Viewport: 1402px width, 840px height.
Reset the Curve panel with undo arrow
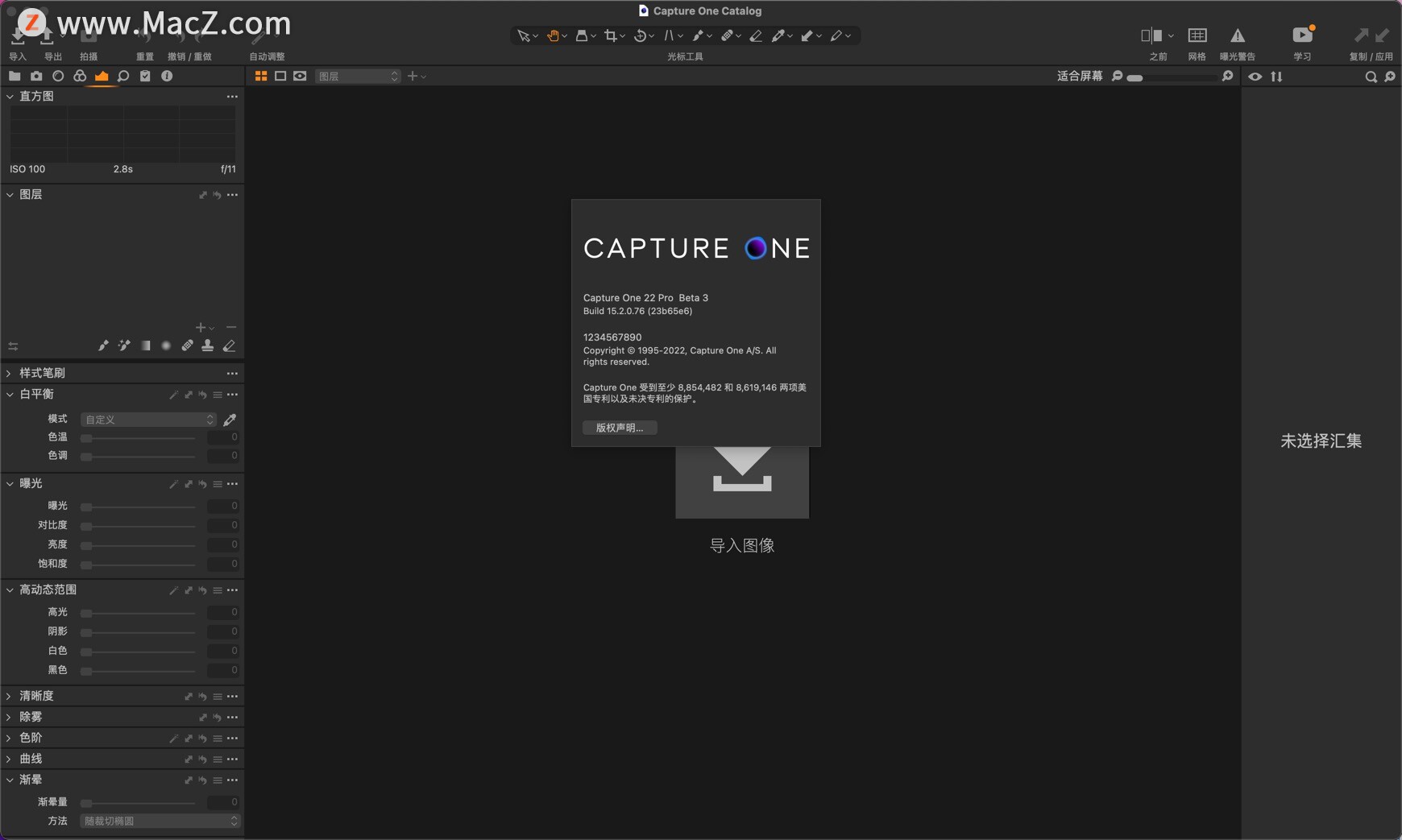pyautogui.click(x=203, y=759)
